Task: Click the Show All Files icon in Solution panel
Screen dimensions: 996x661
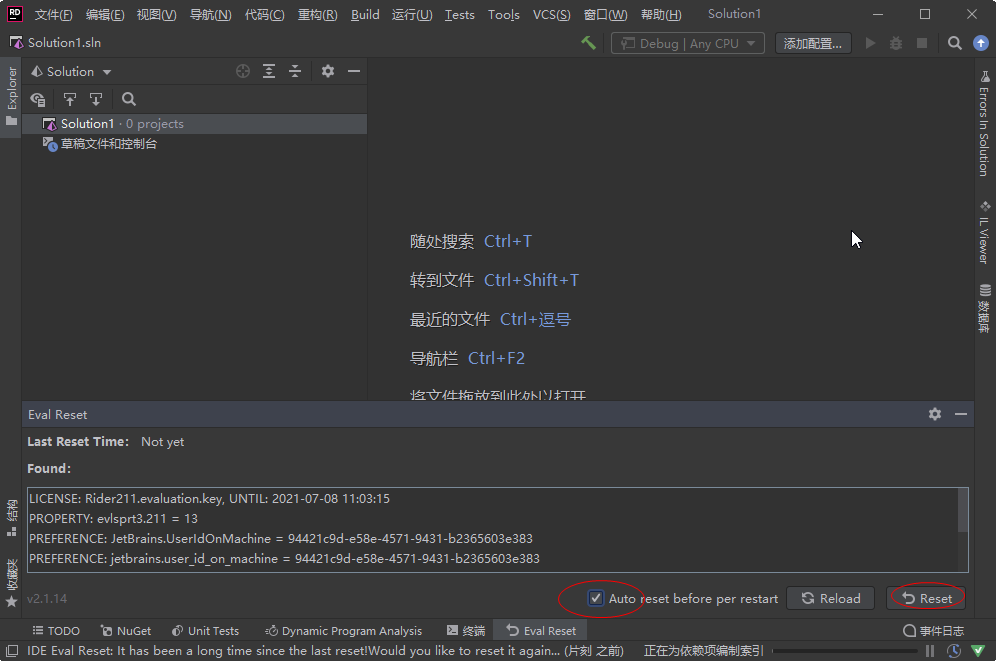Action: coord(38,99)
